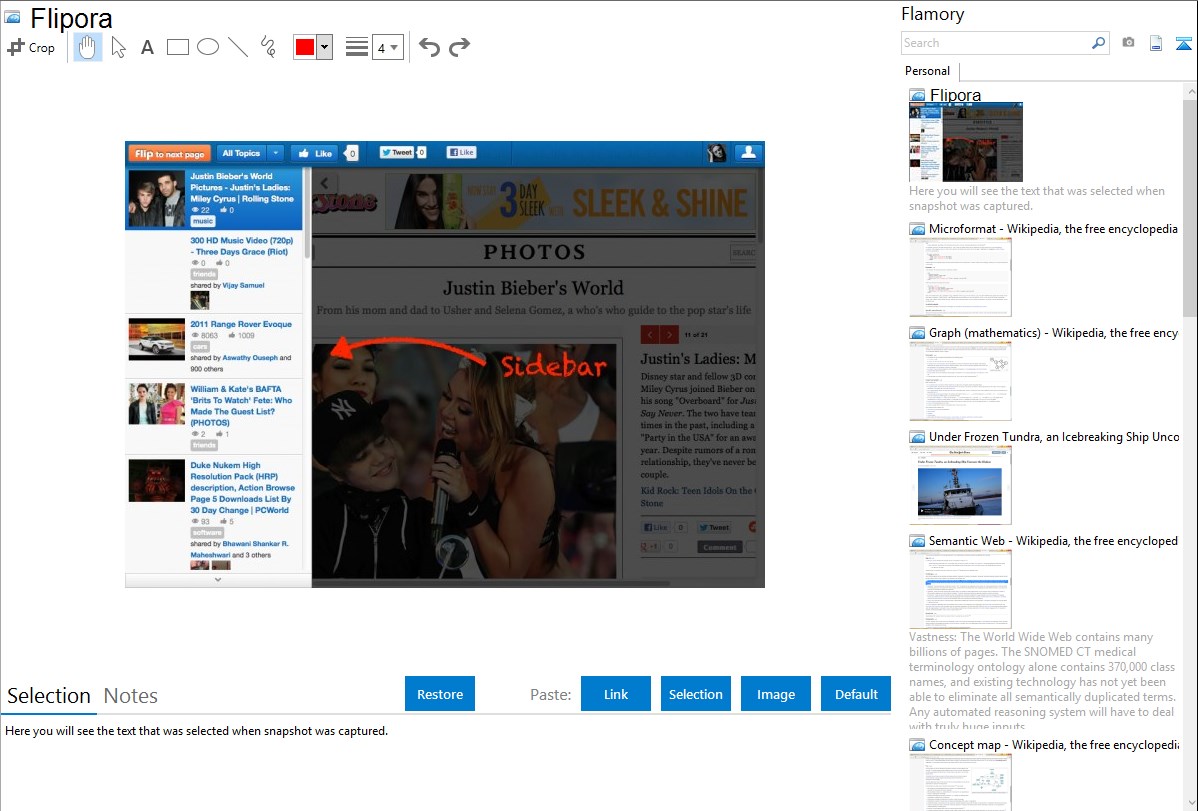Viewport: 1198px width, 811px height.
Task: Activate the hand pan tool
Action: coord(87,47)
